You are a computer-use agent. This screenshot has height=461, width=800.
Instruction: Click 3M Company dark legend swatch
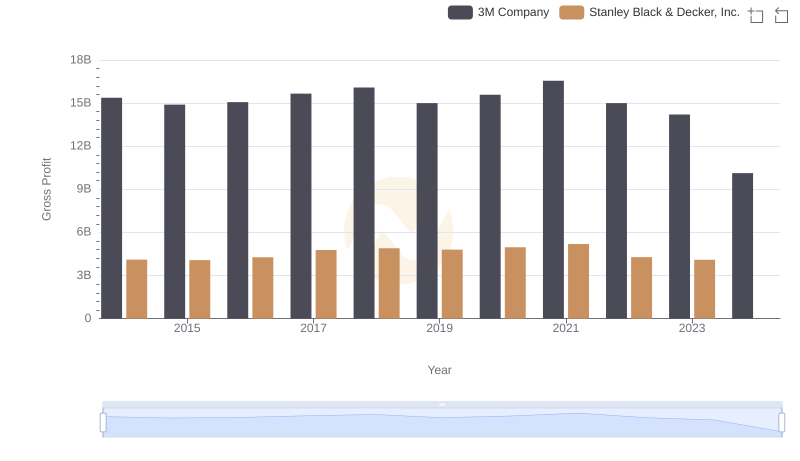pos(460,12)
